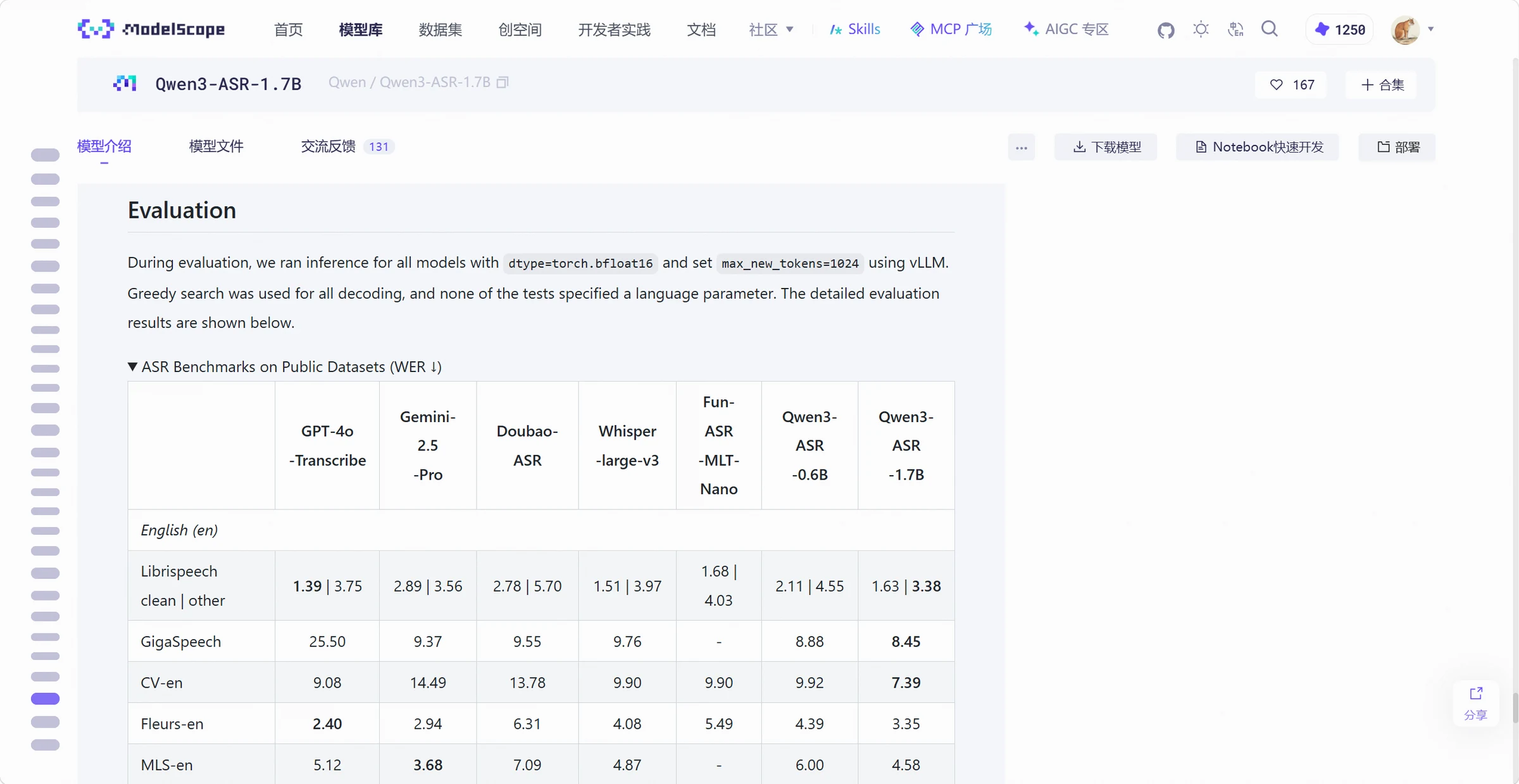
Task: Collapse ASR Benchmarks on Public Datasets section
Action: point(285,367)
